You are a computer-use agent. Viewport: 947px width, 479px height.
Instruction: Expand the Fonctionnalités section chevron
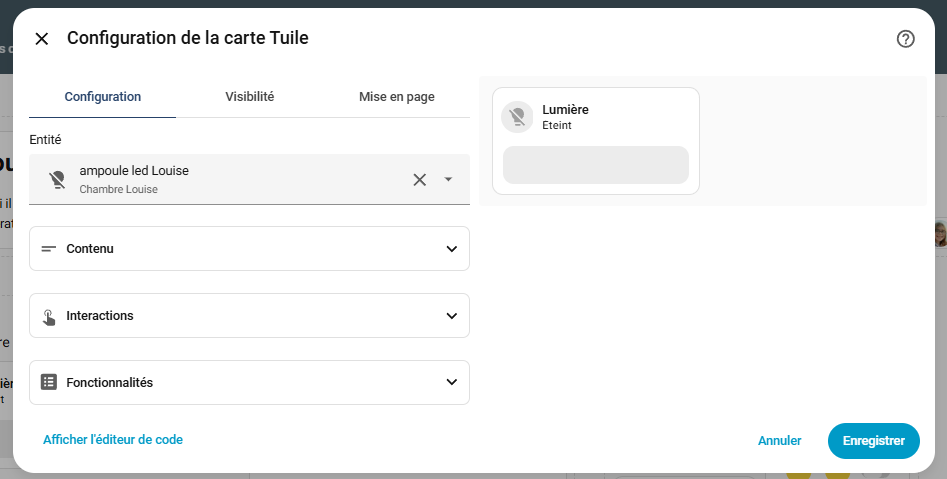451,382
